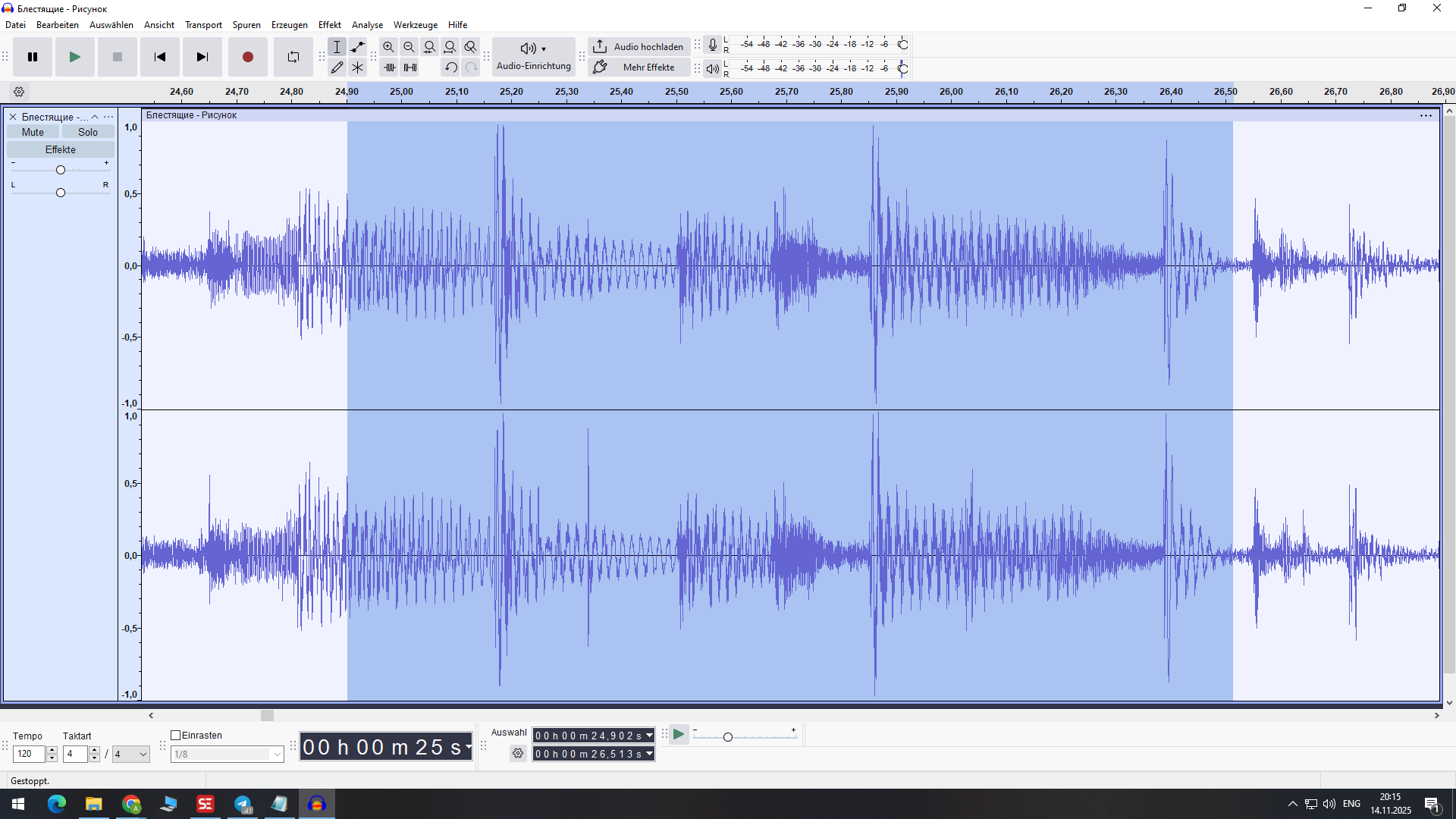1456x819 pixels.
Task: Trim audio outside the selection
Action: 390,67
